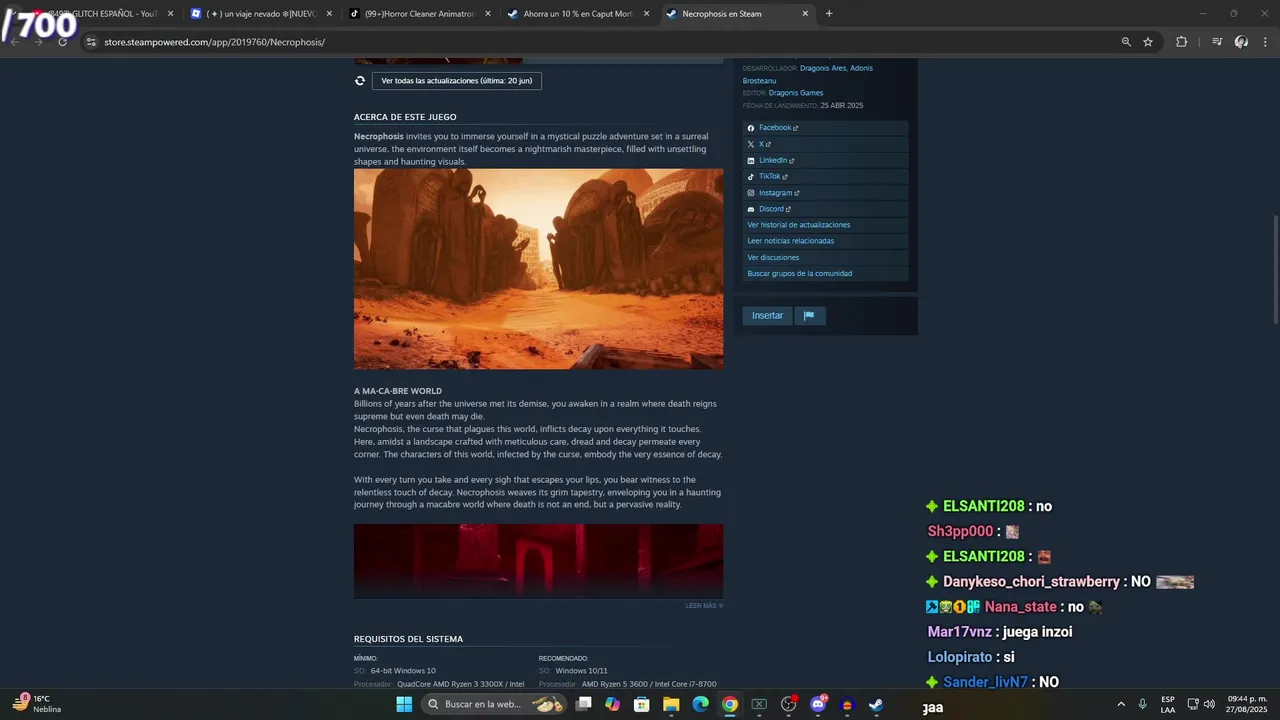Image resolution: width=1280 pixels, height=720 pixels.
Task: Click Ver todas las actualizaciones button
Action: click(457, 81)
